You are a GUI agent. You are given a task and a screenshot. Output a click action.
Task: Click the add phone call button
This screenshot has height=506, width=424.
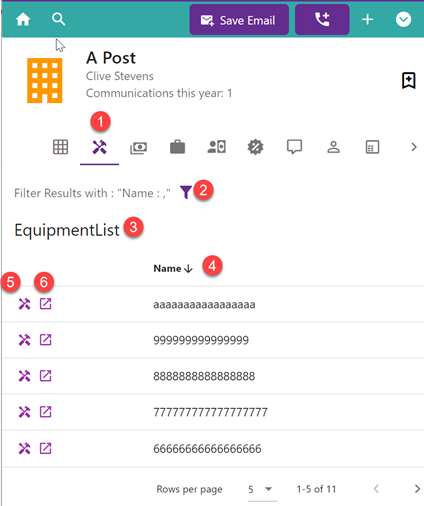(x=322, y=20)
